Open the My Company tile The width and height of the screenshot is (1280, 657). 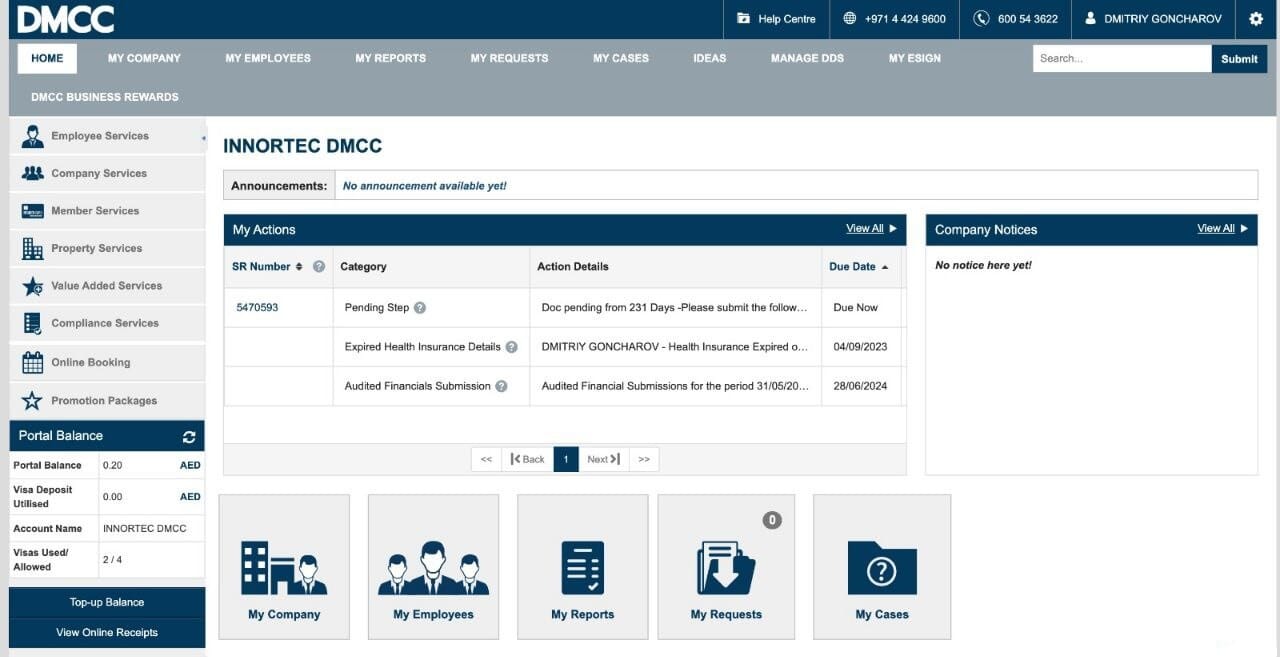tap(284, 566)
